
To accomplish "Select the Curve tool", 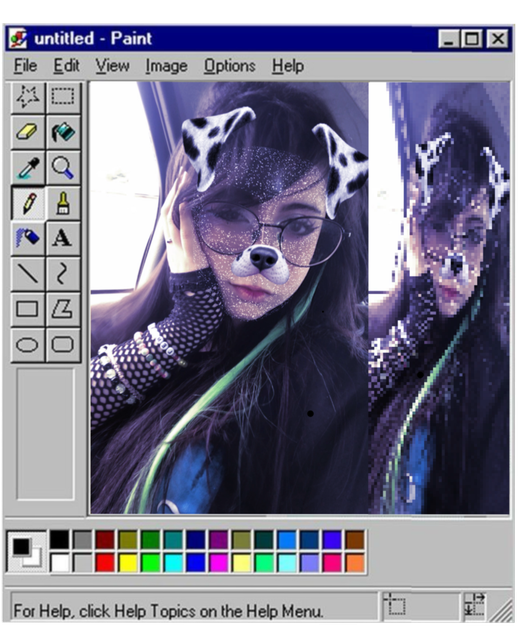I will 62,273.
